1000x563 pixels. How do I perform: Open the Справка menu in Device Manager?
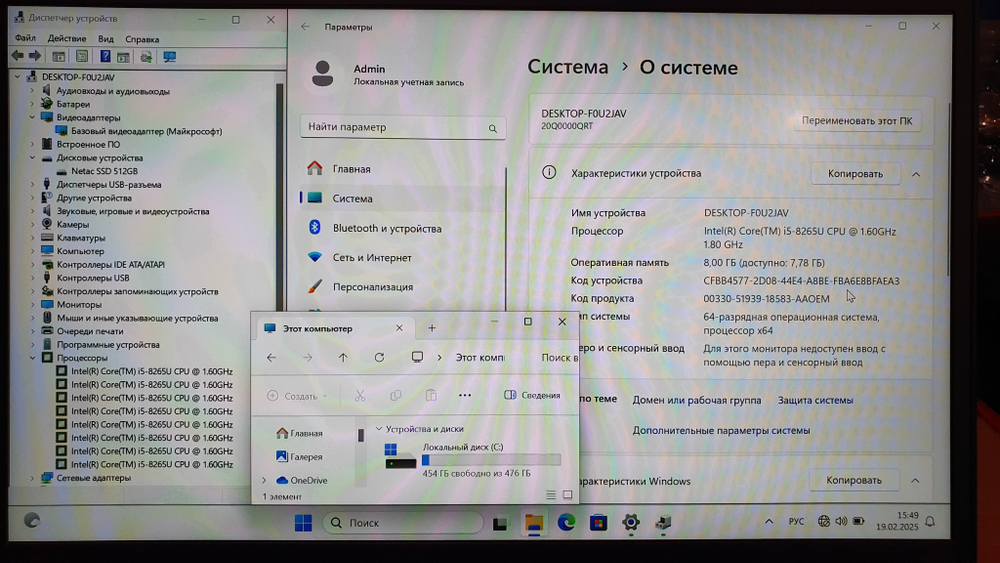(142, 39)
